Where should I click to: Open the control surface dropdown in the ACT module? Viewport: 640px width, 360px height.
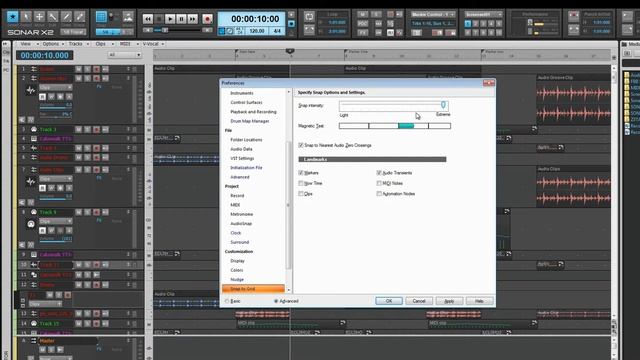(x=433, y=14)
